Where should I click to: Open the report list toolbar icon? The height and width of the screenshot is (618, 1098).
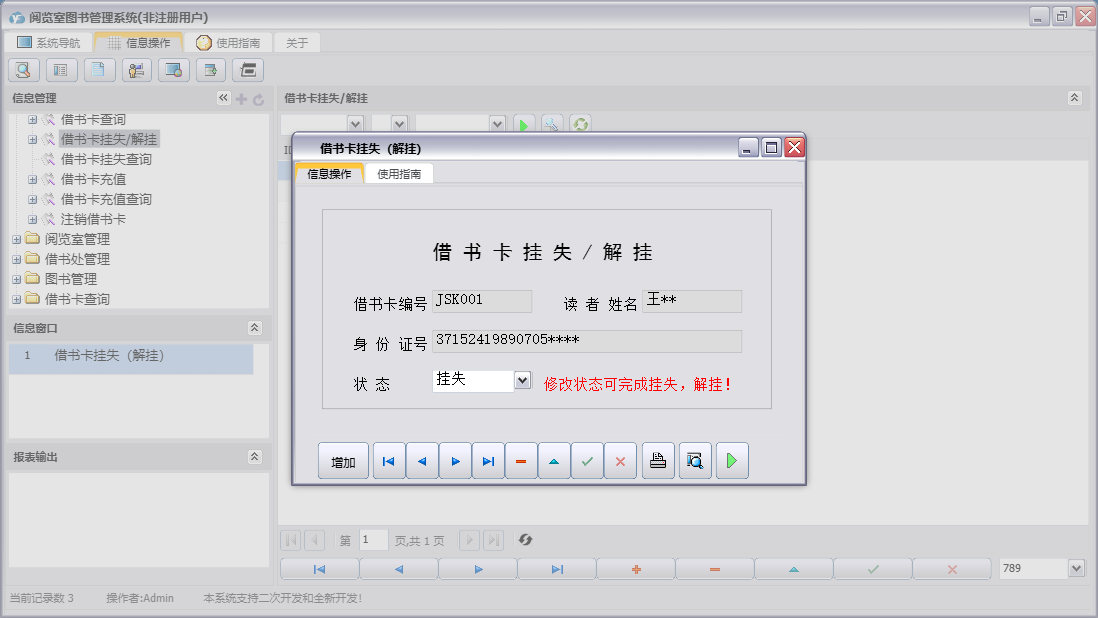coord(60,70)
